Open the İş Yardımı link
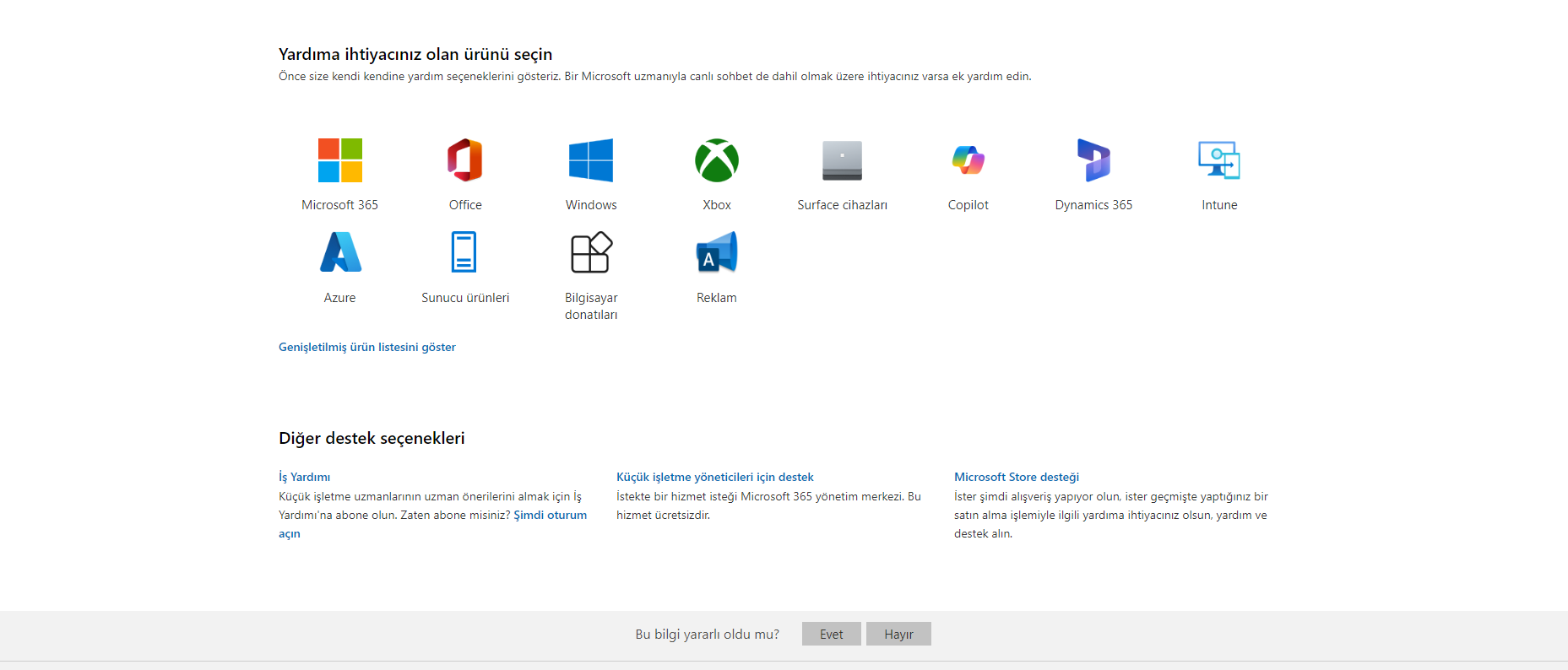This screenshot has width=1568, height=670. click(305, 477)
